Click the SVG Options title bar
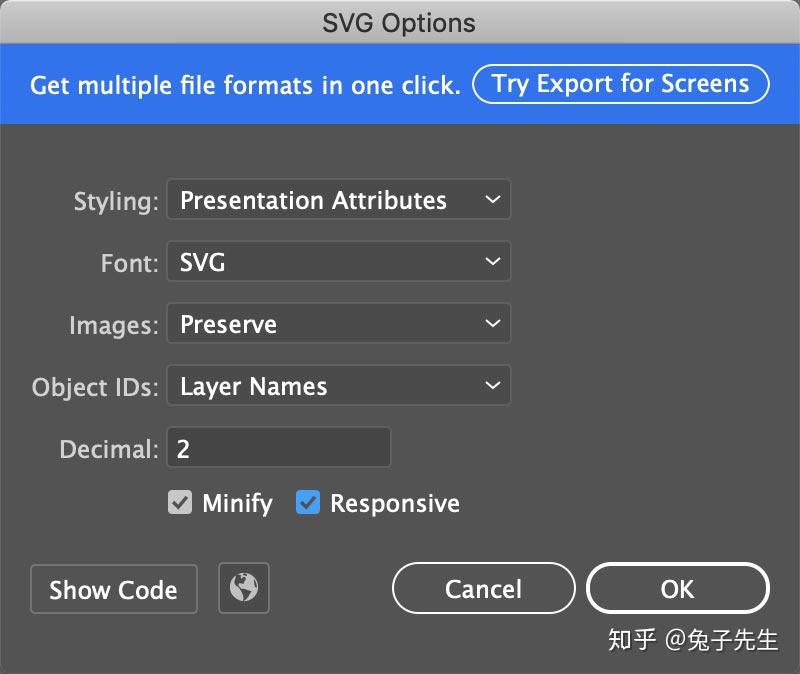This screenshot has height=674, width=800. click(399, 21)
